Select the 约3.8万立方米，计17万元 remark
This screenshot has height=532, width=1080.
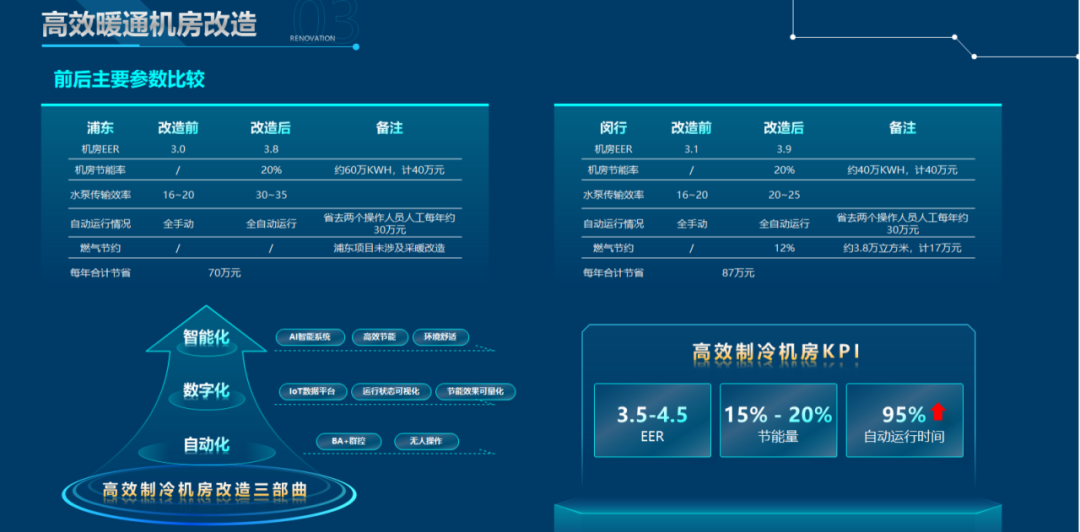coord(902,248)
